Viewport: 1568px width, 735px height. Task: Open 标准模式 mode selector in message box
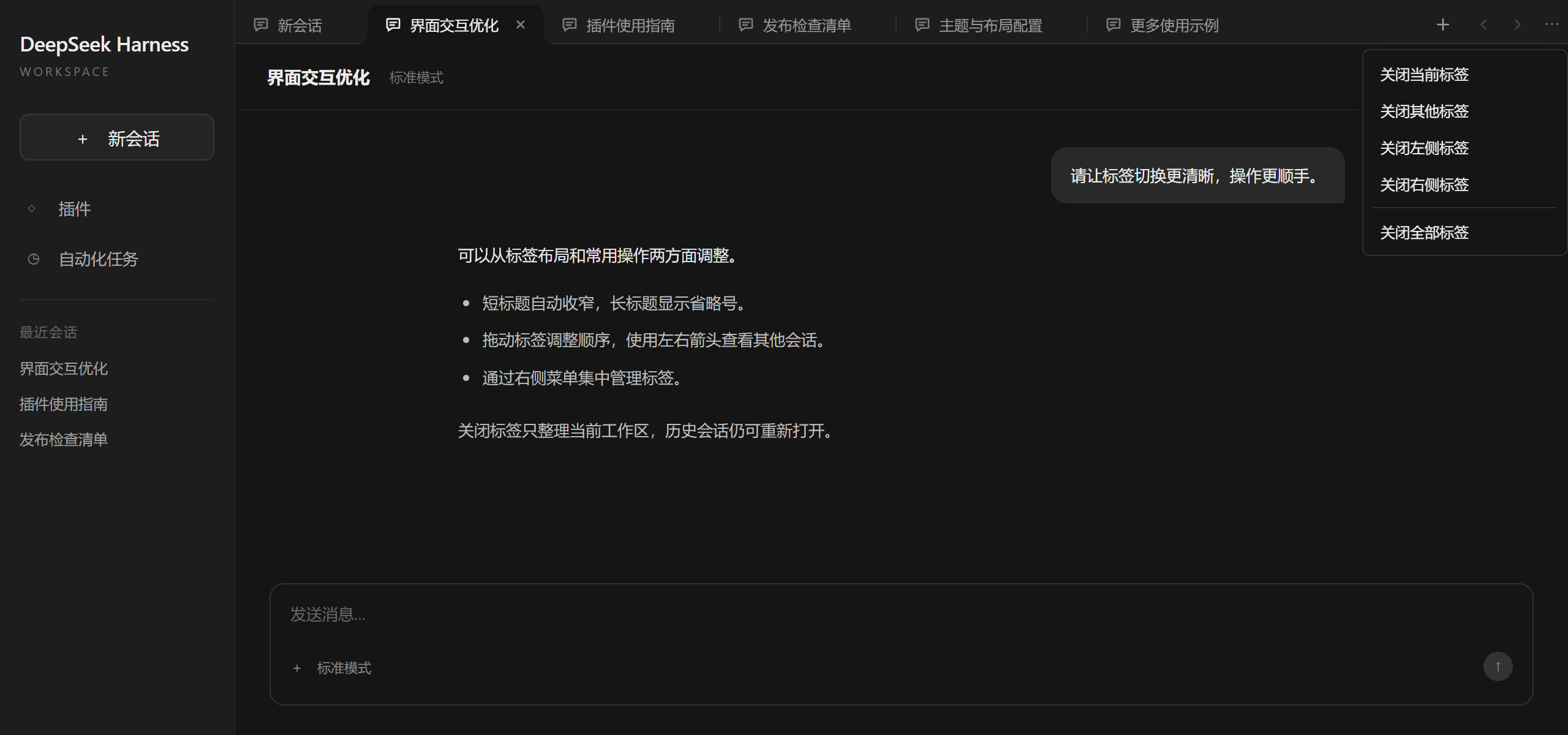pos(344,668)
